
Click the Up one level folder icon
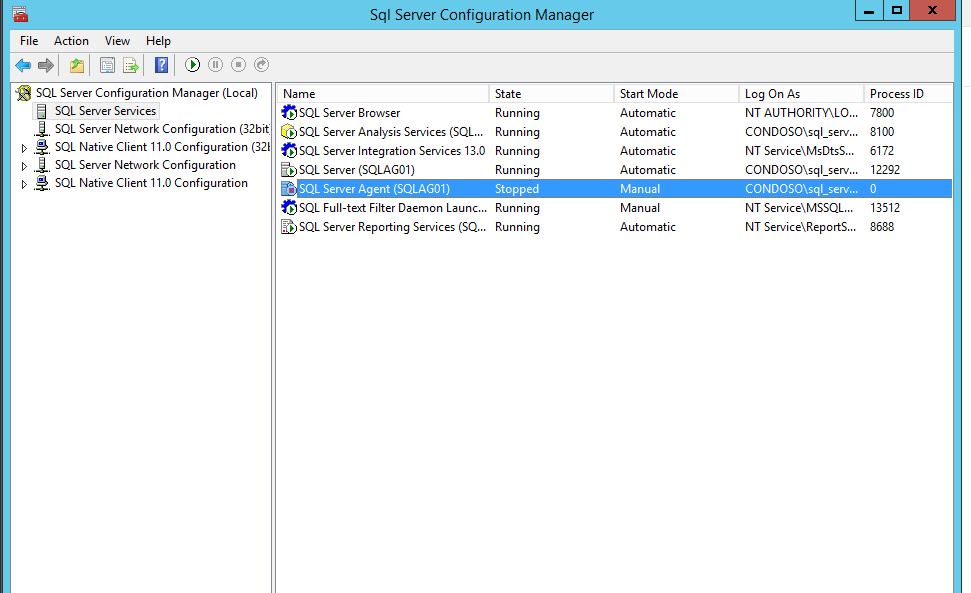pos(77,65)
